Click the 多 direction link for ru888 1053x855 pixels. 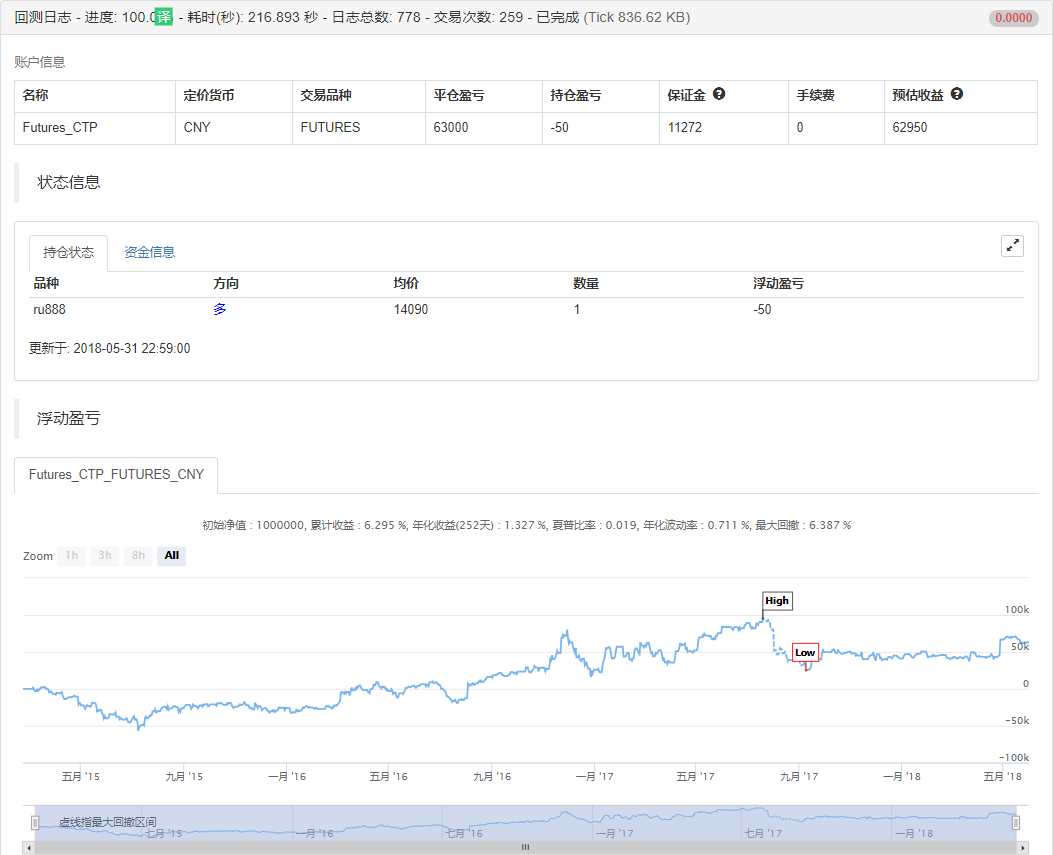[x=220, y=310]
